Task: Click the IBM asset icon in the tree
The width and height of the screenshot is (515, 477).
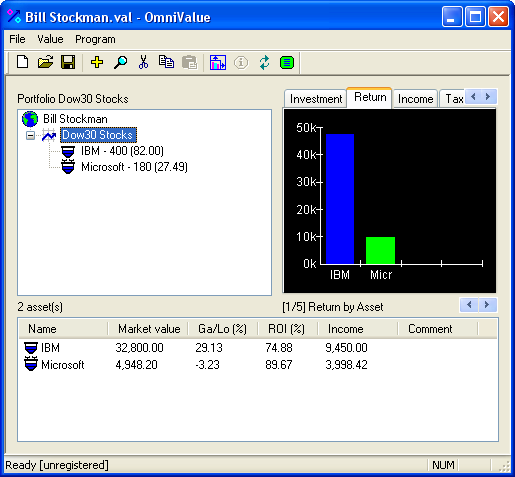Action: click(x=68, y=151)
